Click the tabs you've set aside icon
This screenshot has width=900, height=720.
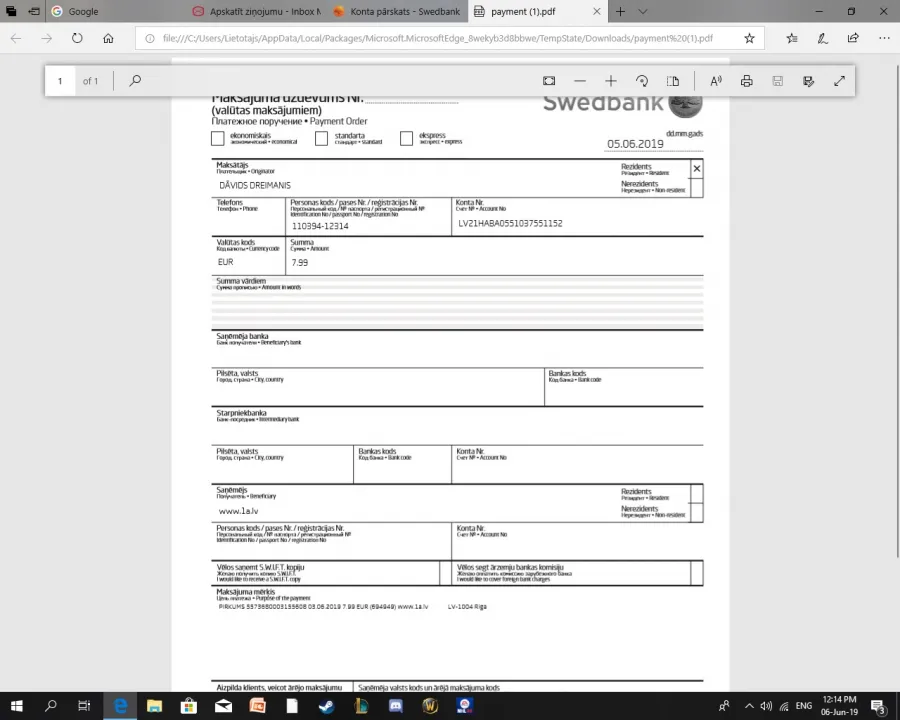tap(11, 11)
